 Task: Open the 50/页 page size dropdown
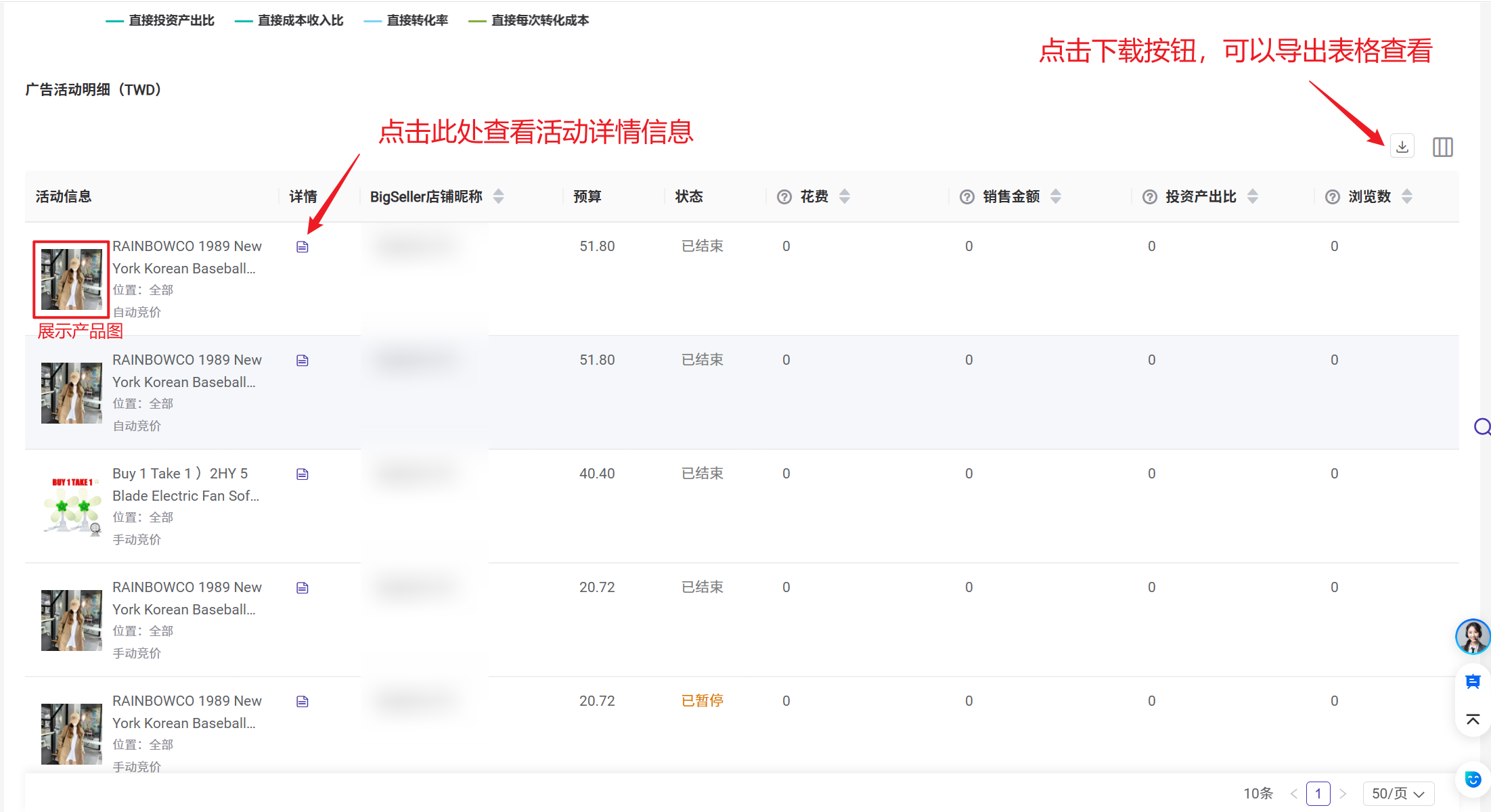point(1398,793)
